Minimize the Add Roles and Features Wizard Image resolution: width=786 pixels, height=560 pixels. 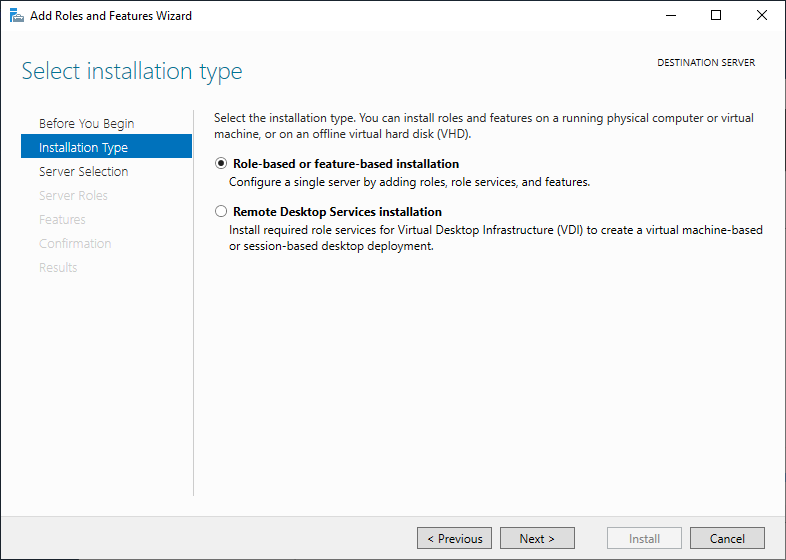(x=669, y=16)
